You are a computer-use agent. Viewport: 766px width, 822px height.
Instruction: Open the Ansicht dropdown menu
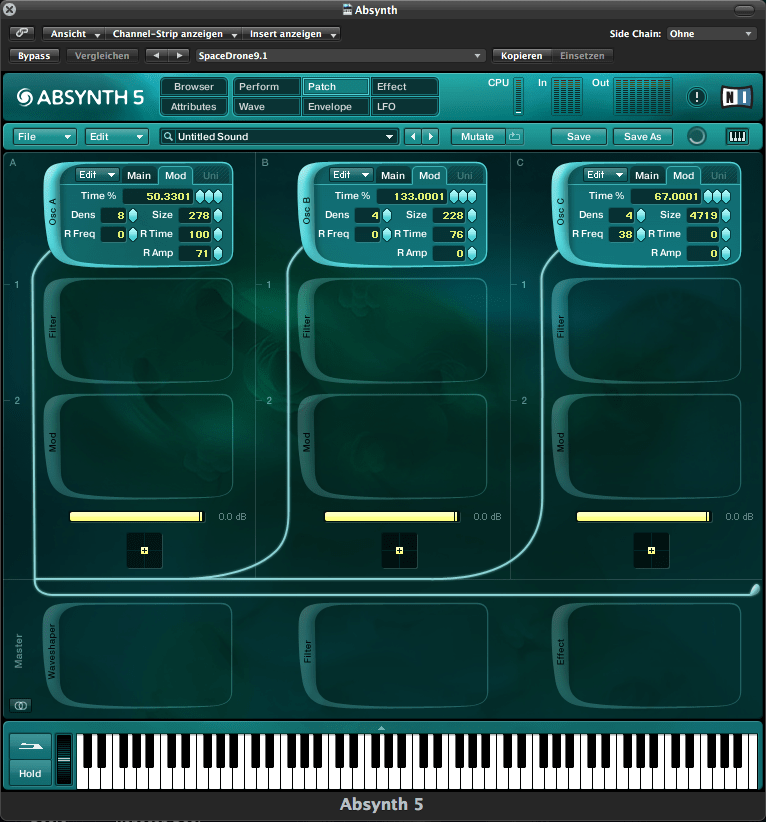pyautogui.click(x=74, y=34)
